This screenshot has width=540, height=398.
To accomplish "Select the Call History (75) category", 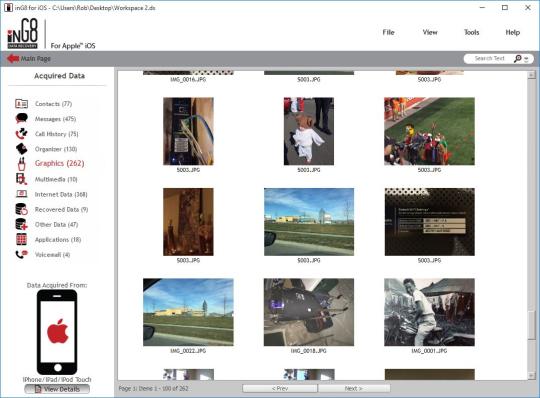I will pos(56,134).
